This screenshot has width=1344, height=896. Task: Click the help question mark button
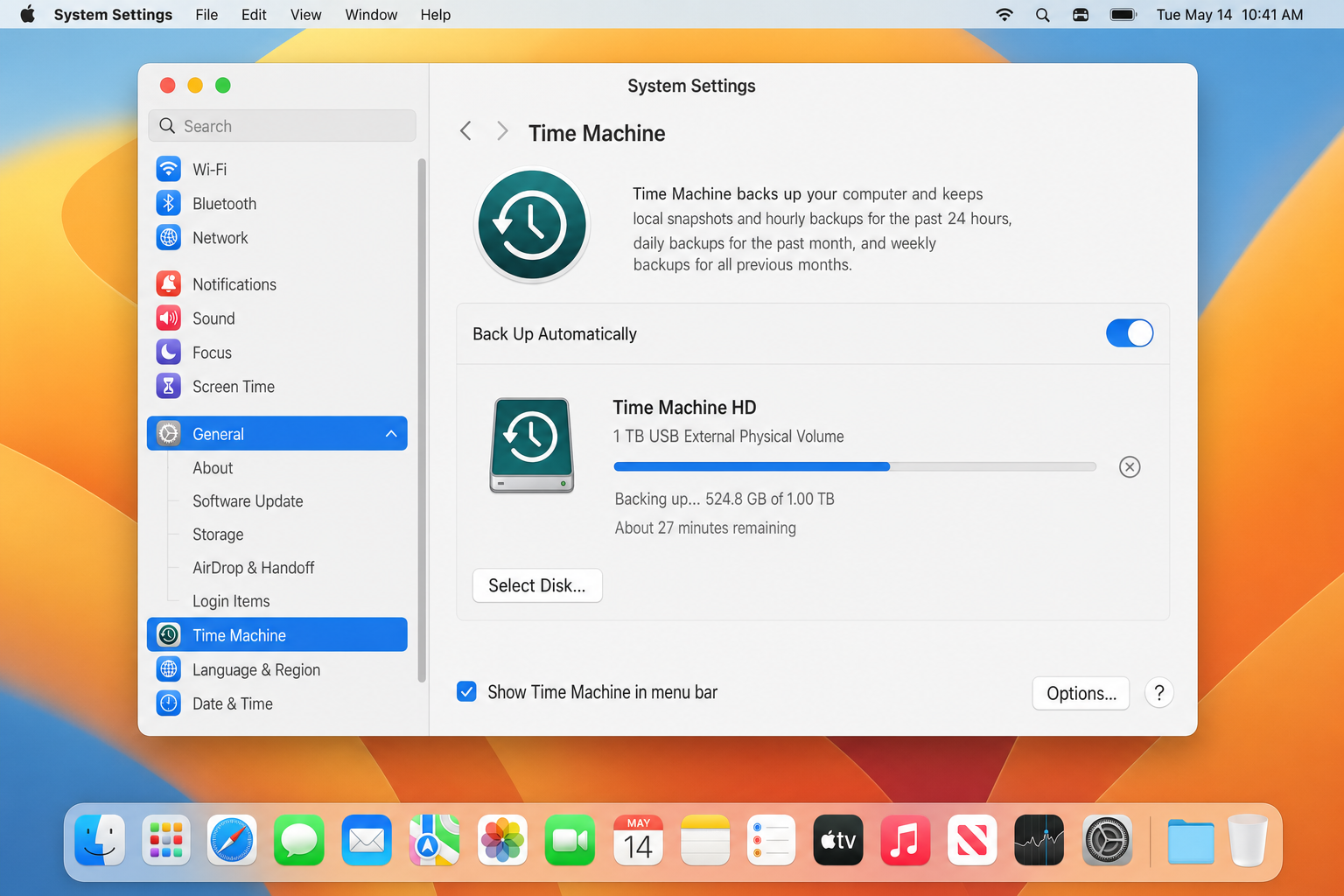point(1159,693)
